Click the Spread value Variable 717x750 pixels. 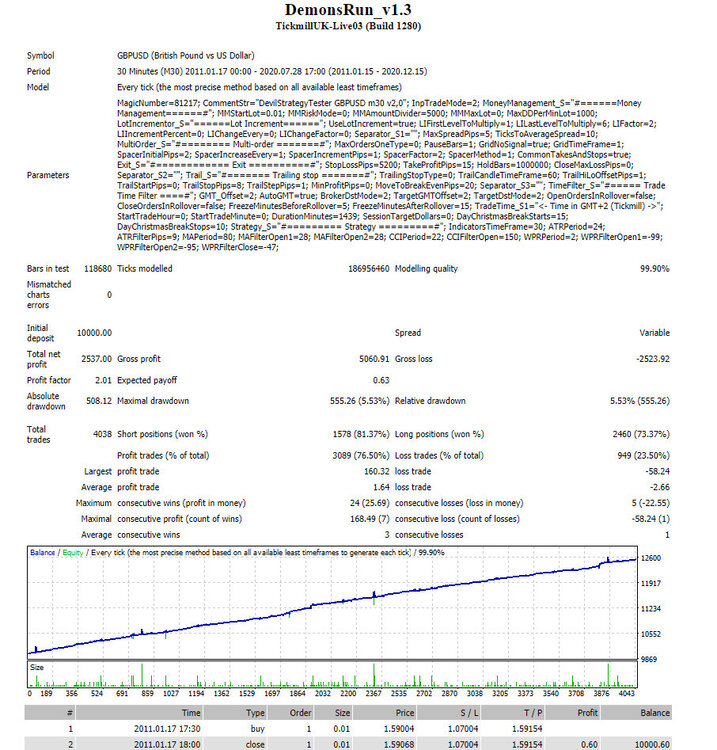tap(654, 333)
